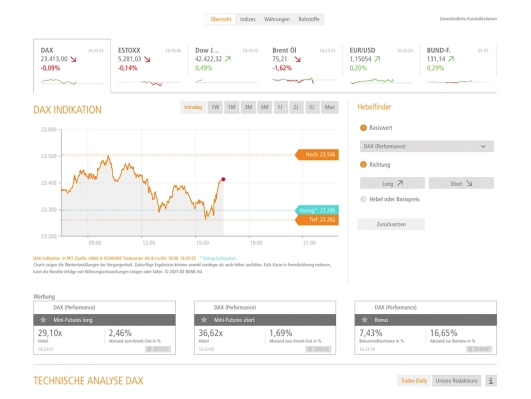531x399 pixels.
Task: Click star icon on Mini-Futures short
Action: point(204,320)
